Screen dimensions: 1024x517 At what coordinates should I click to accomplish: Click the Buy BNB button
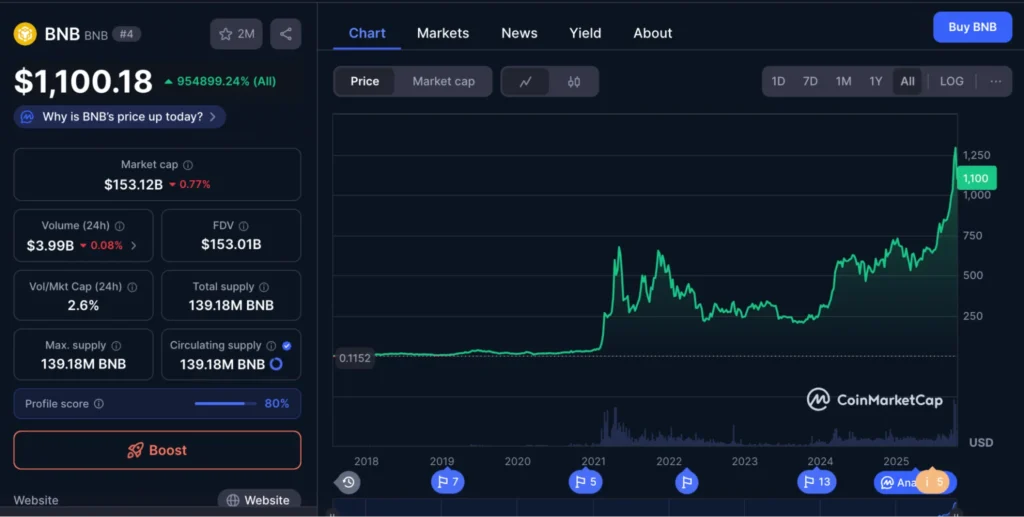pyautogui.click(x=971, y=27)
